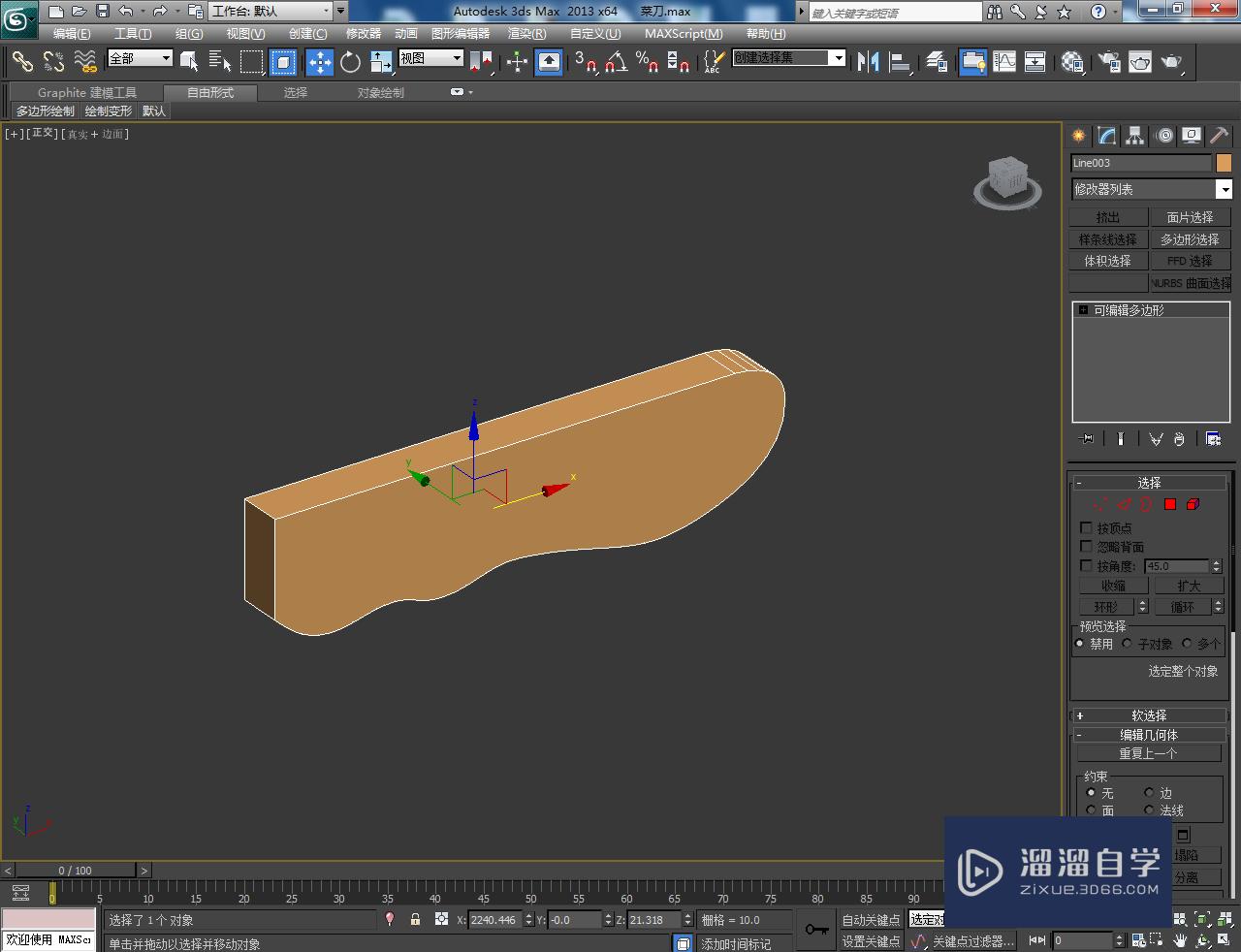
Task: Select Polygon sub-object level red square
Action: (x=1170, y=504)
